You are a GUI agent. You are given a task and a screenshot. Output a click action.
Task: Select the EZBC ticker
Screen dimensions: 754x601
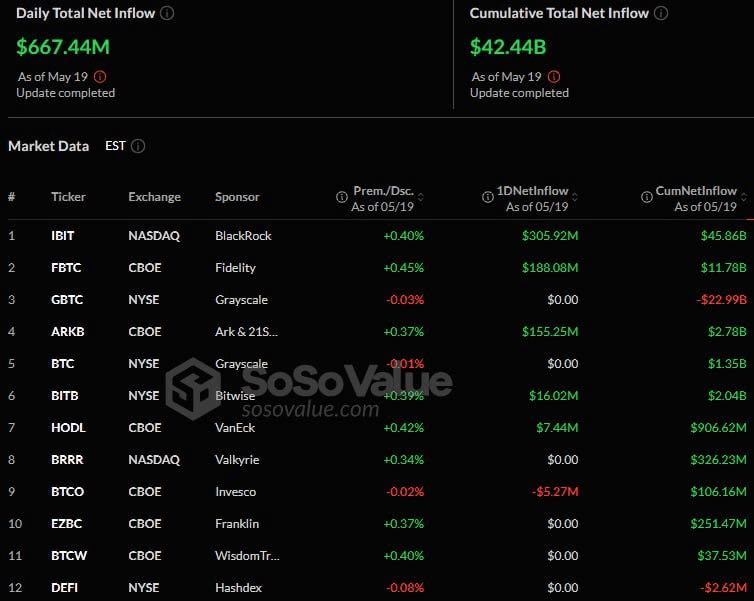coord(66,524)
